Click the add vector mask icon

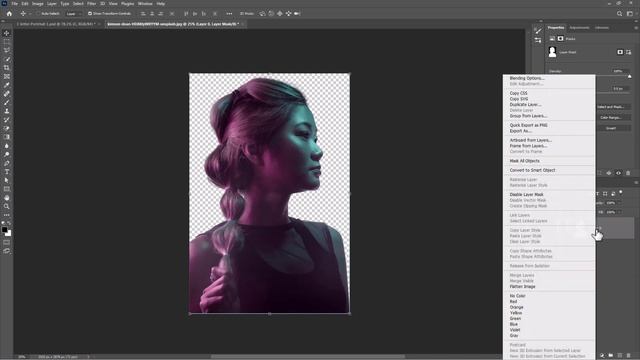pos(629,52)
